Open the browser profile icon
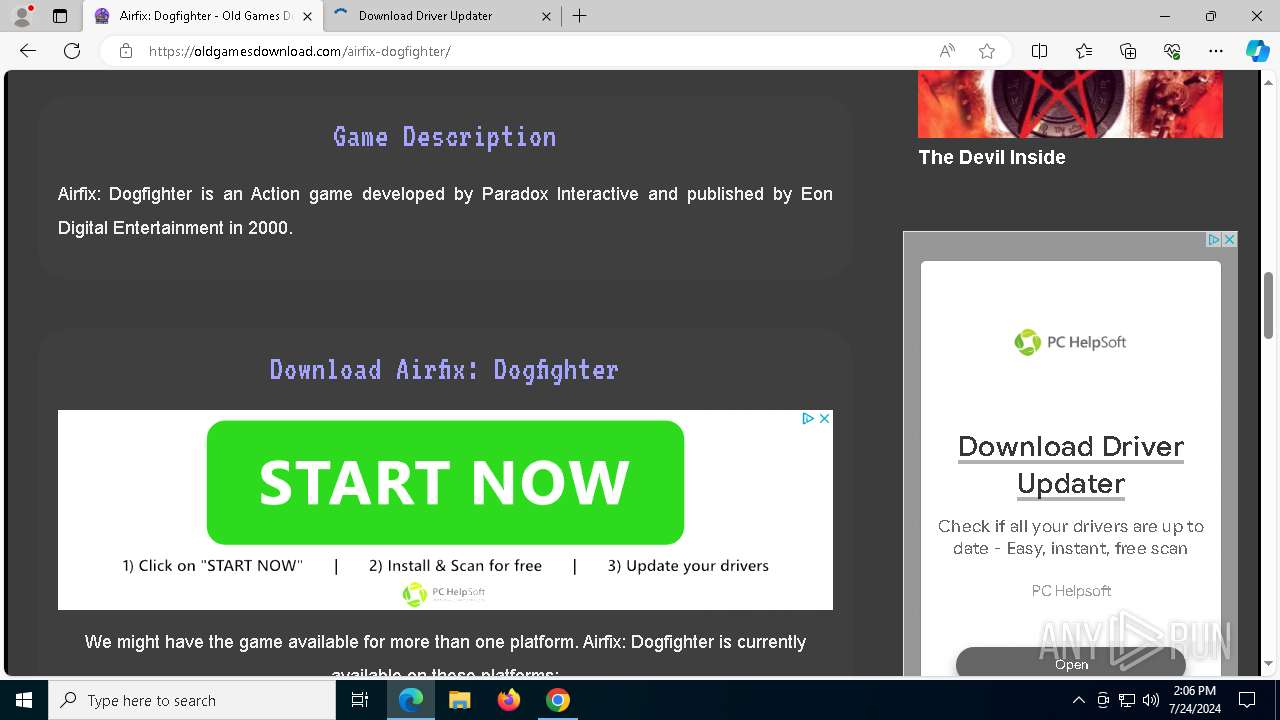The height and width of the screenshot is (720, 1280). tap(22, 16)
